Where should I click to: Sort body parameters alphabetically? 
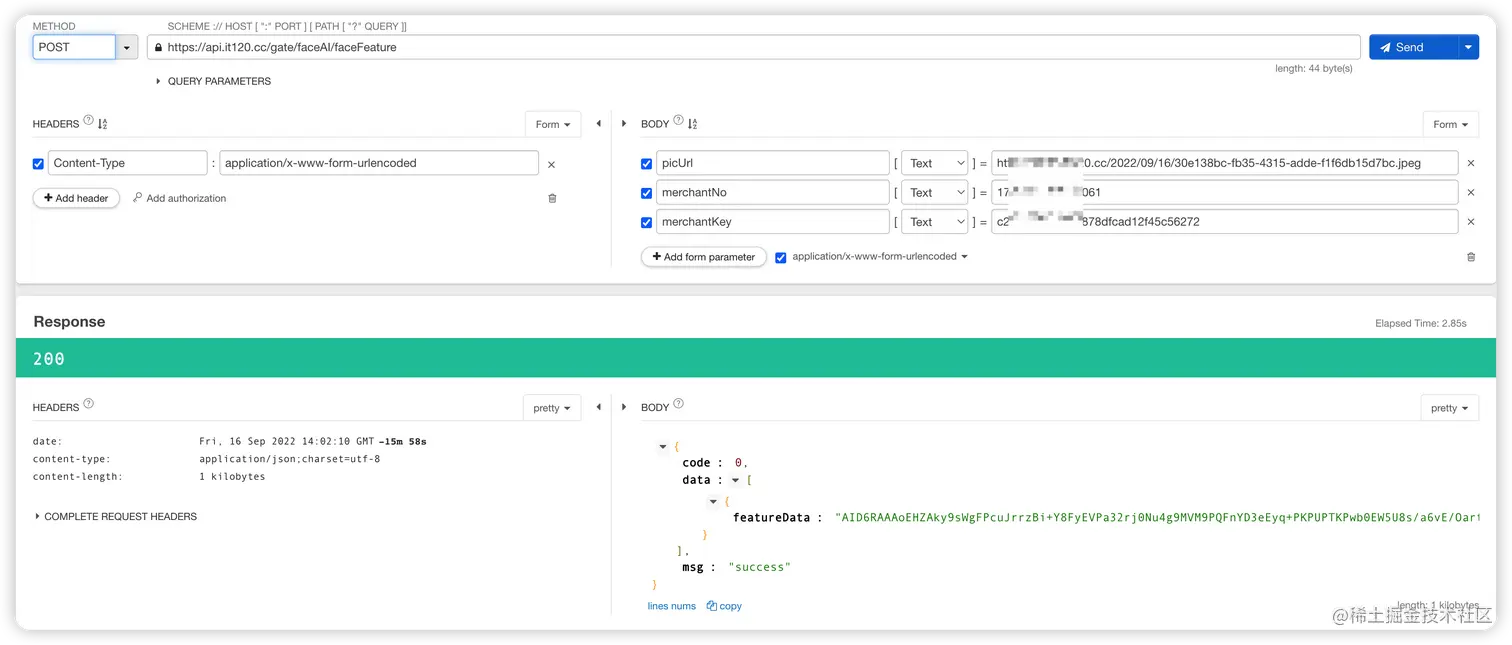pyautogui.click(x=692, y=124)
